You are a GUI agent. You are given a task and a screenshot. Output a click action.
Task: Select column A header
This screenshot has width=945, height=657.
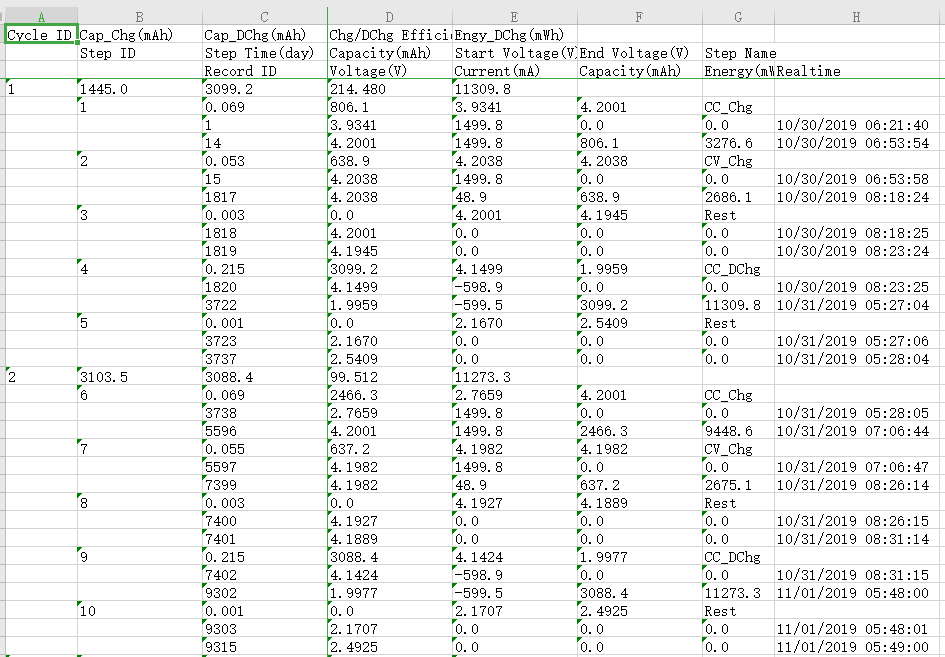click(42, 16)
